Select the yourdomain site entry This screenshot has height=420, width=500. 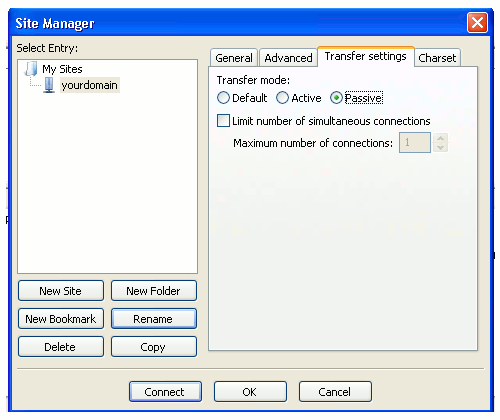click(90, 85)
